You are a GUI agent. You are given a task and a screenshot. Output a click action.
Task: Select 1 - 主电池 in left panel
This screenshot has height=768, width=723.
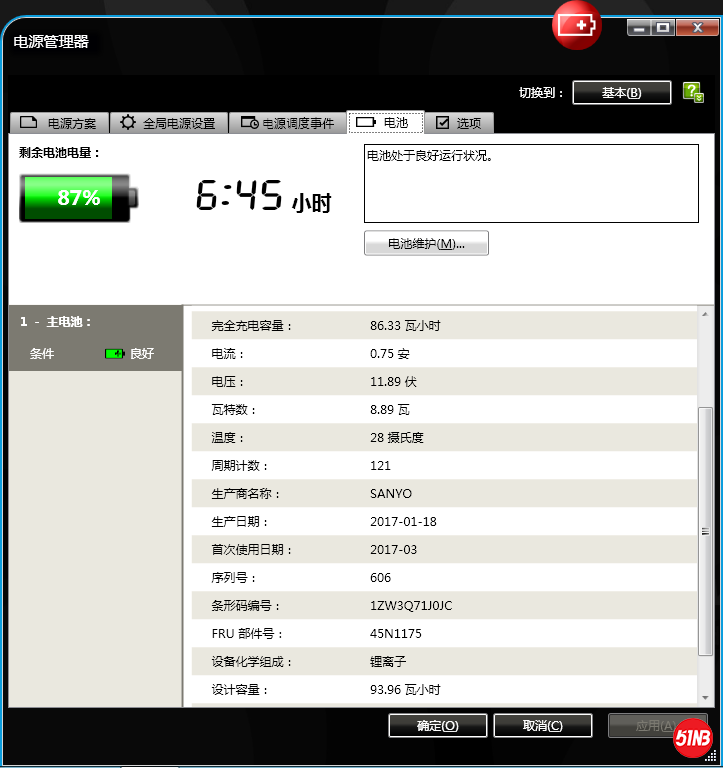click(x=56, y=322)
